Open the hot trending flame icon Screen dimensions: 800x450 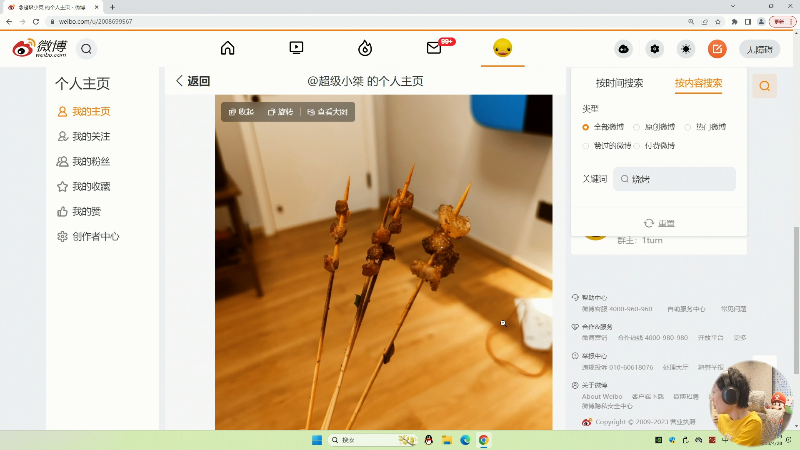tap(365, 48)
